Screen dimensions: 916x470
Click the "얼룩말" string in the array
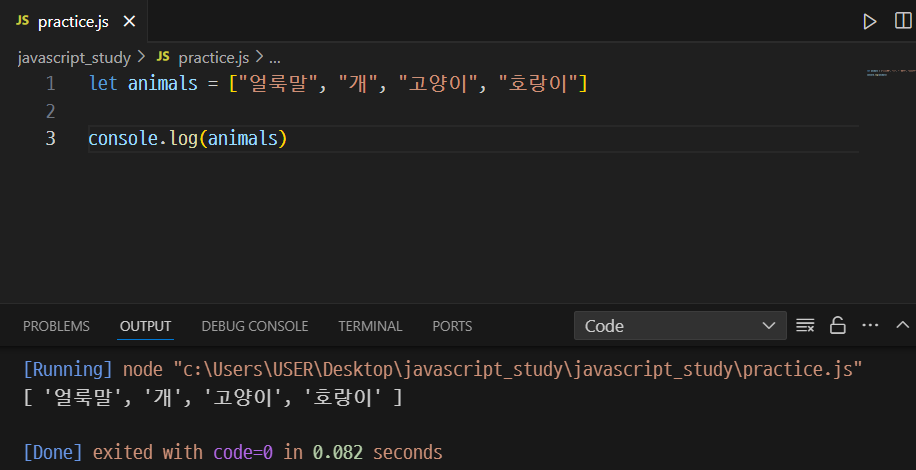tap(278, 83)
